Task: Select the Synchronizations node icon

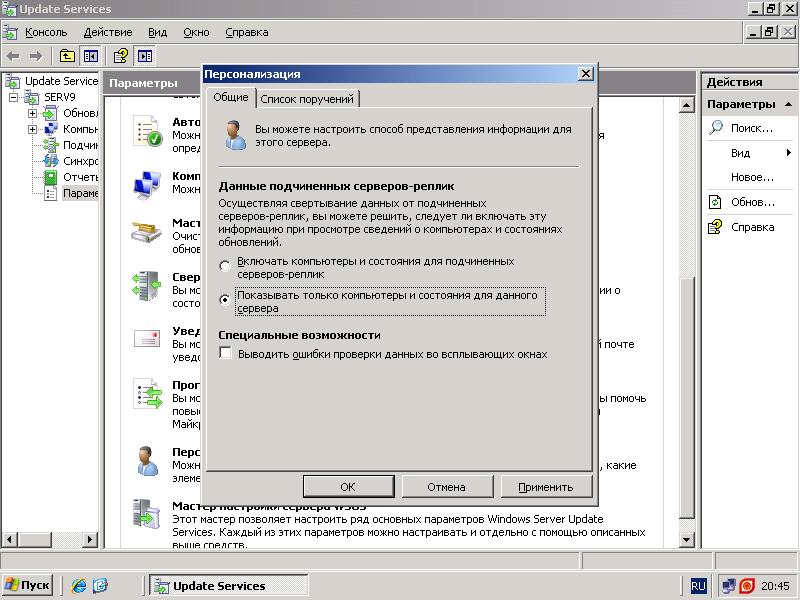Action: click(51, 161)
